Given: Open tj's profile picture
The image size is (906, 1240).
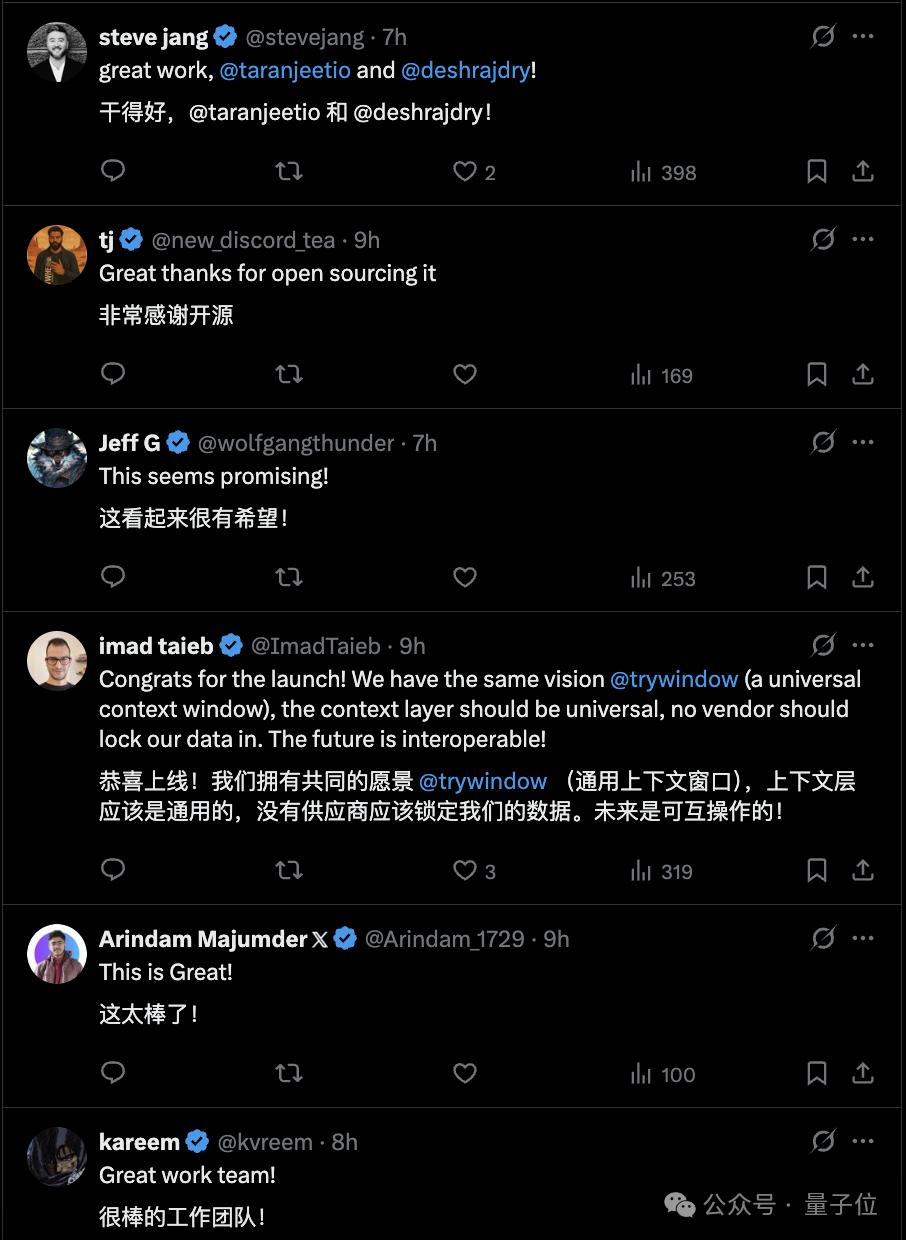Looking at the screenshot, I should tap(56, 255).
